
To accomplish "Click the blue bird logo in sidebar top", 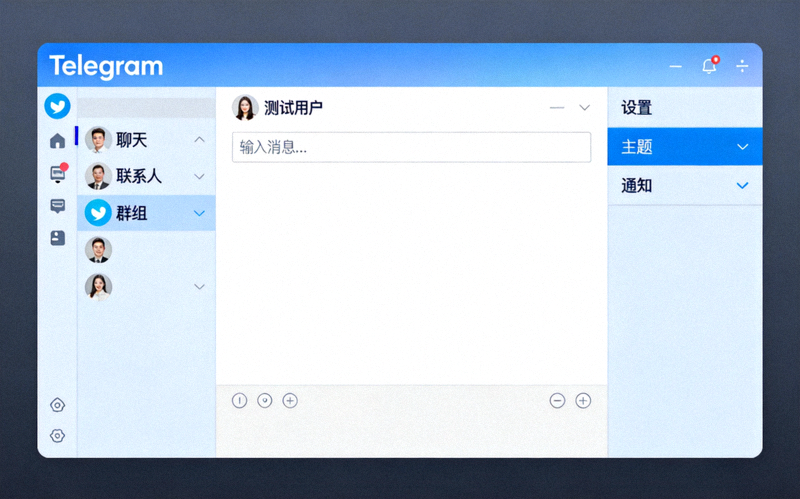I will click(57, 106).
